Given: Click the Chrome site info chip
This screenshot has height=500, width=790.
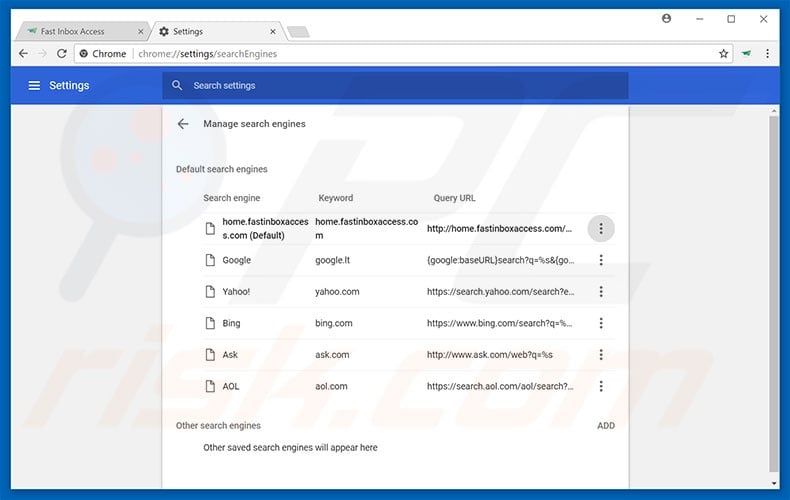Looking at the screenshot, I should (103, 53).
